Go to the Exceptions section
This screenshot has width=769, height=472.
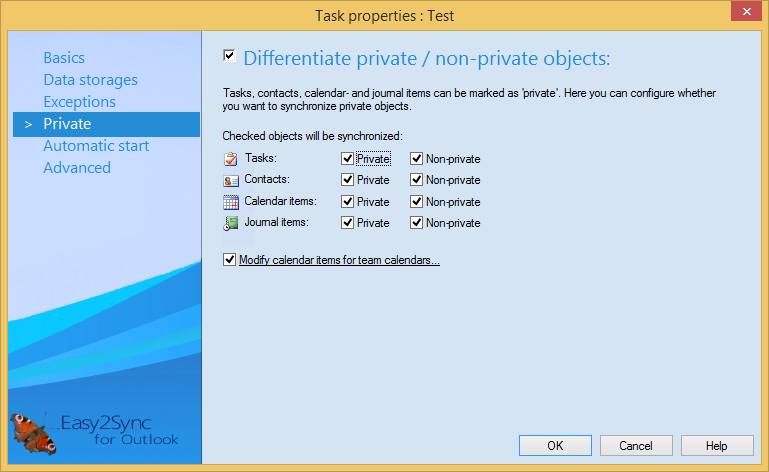click(79, 102)
